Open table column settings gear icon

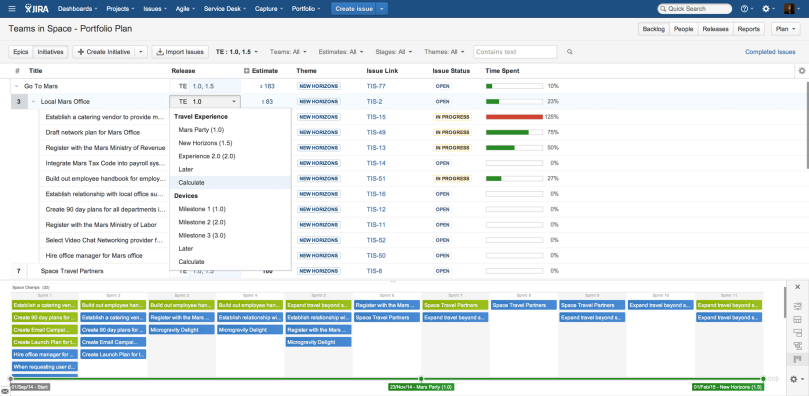(x=802, y=71)
